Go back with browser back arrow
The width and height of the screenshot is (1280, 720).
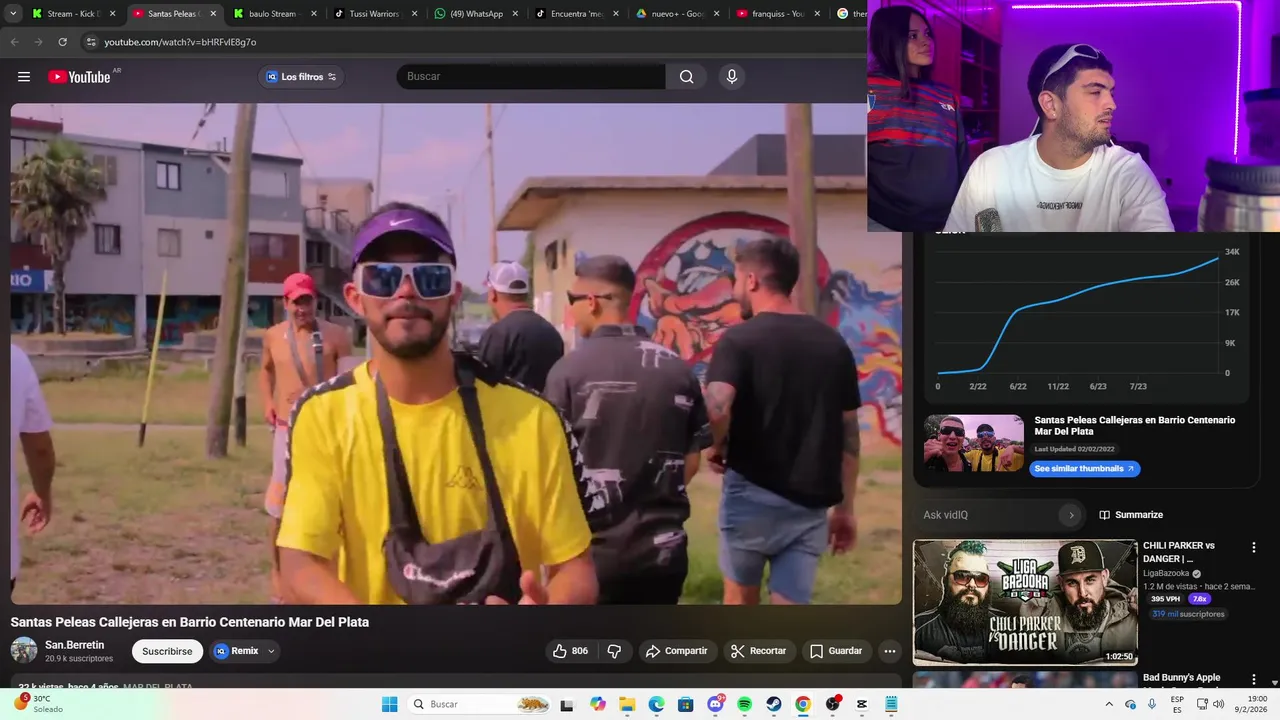tap(14, 42)
